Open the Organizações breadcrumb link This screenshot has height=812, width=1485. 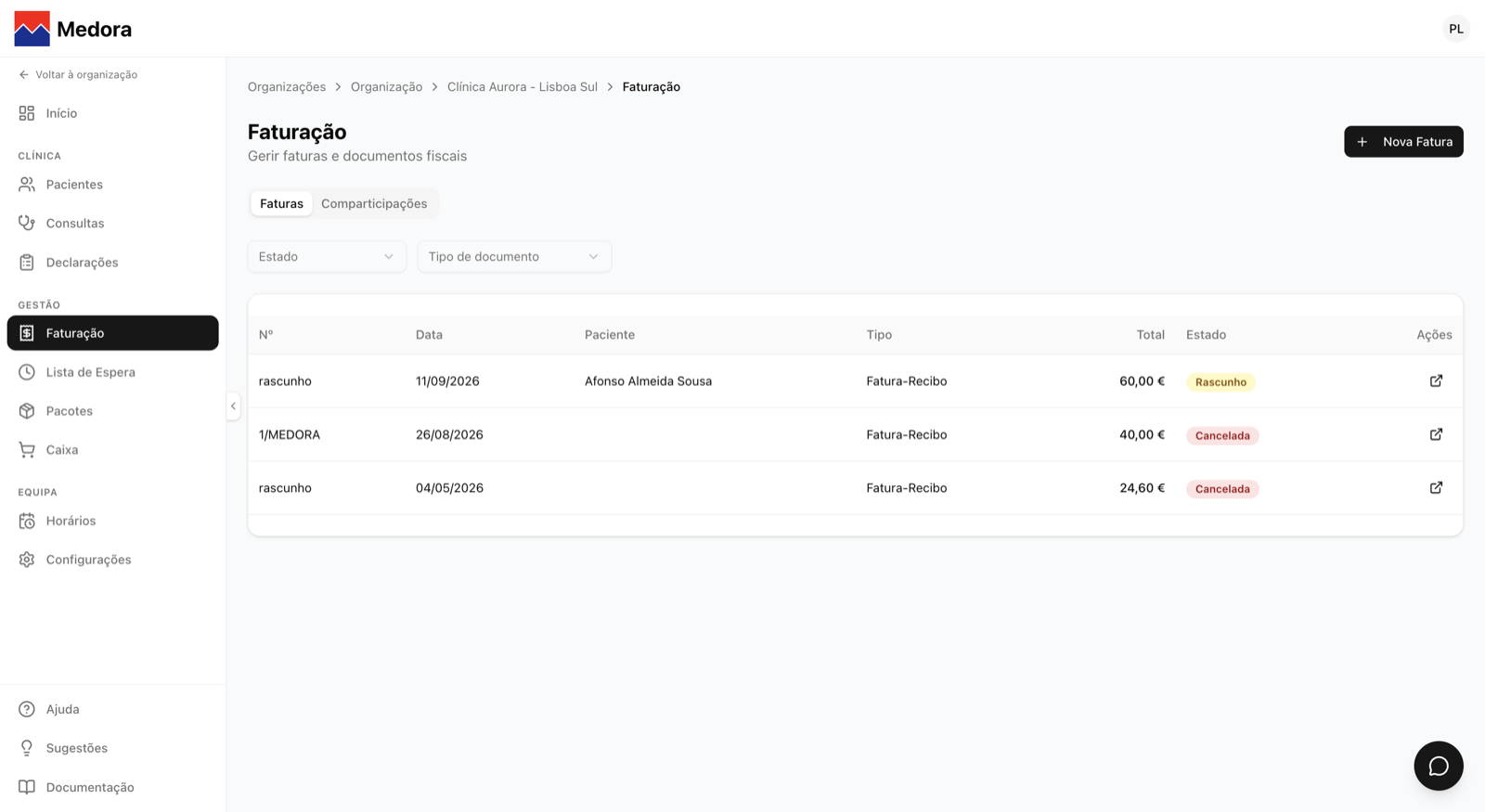pos(287,86)
